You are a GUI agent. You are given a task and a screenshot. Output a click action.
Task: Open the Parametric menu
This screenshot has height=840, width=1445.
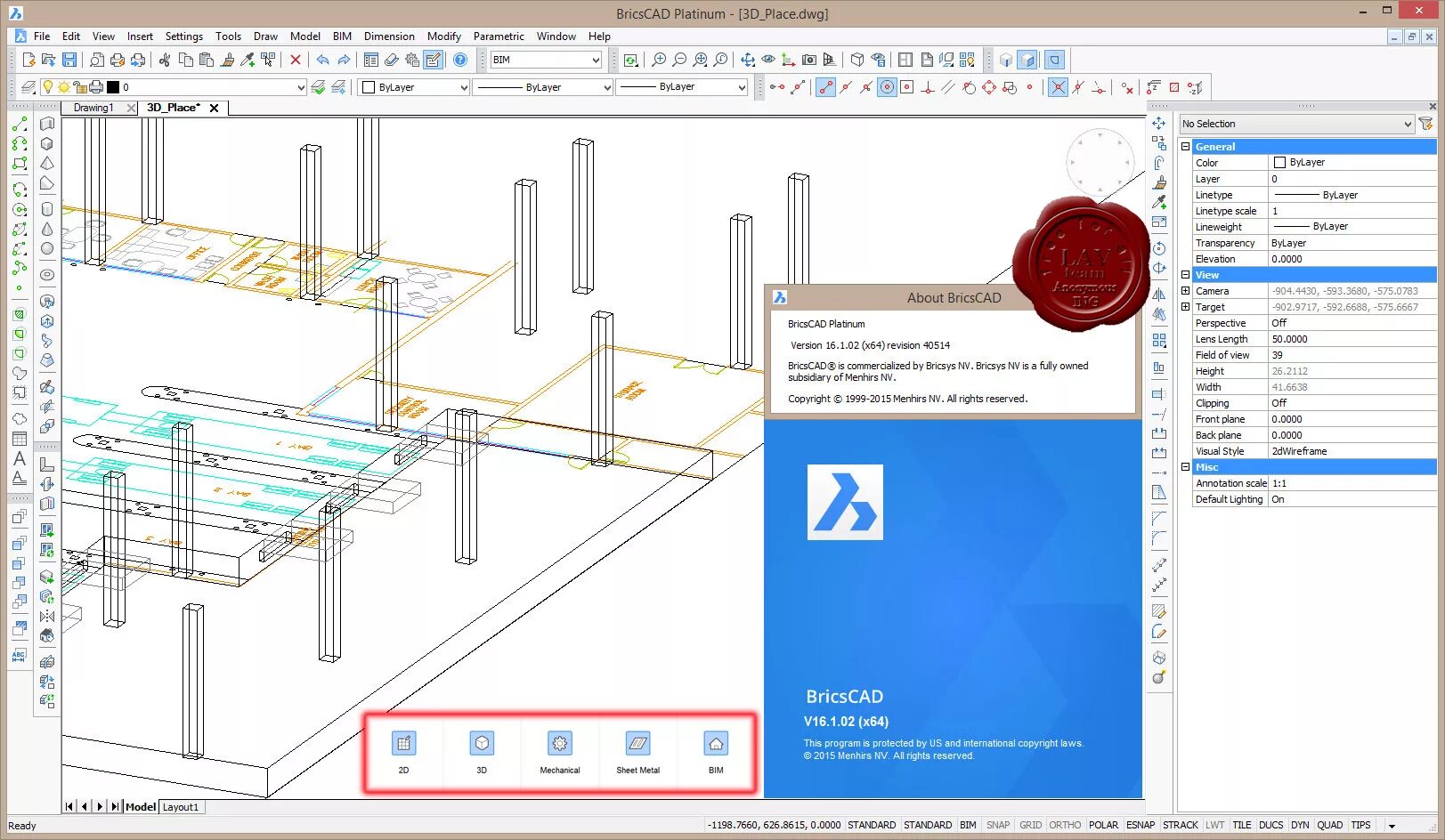[x=499, y=36]
